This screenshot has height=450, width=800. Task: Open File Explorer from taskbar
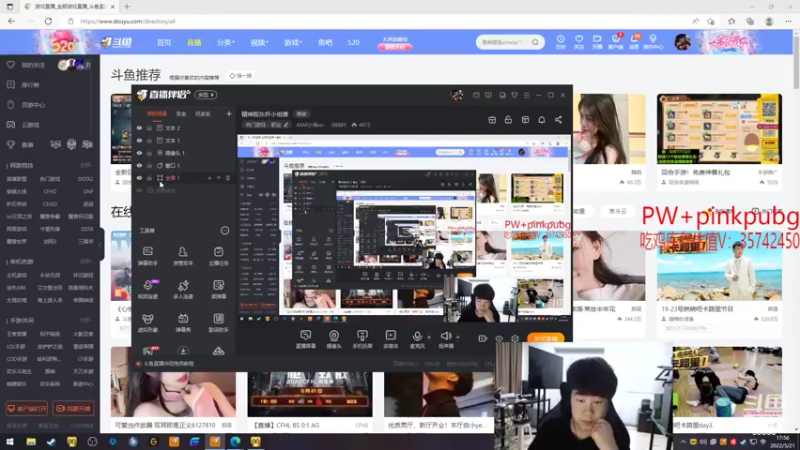click(x=31, y=441)
